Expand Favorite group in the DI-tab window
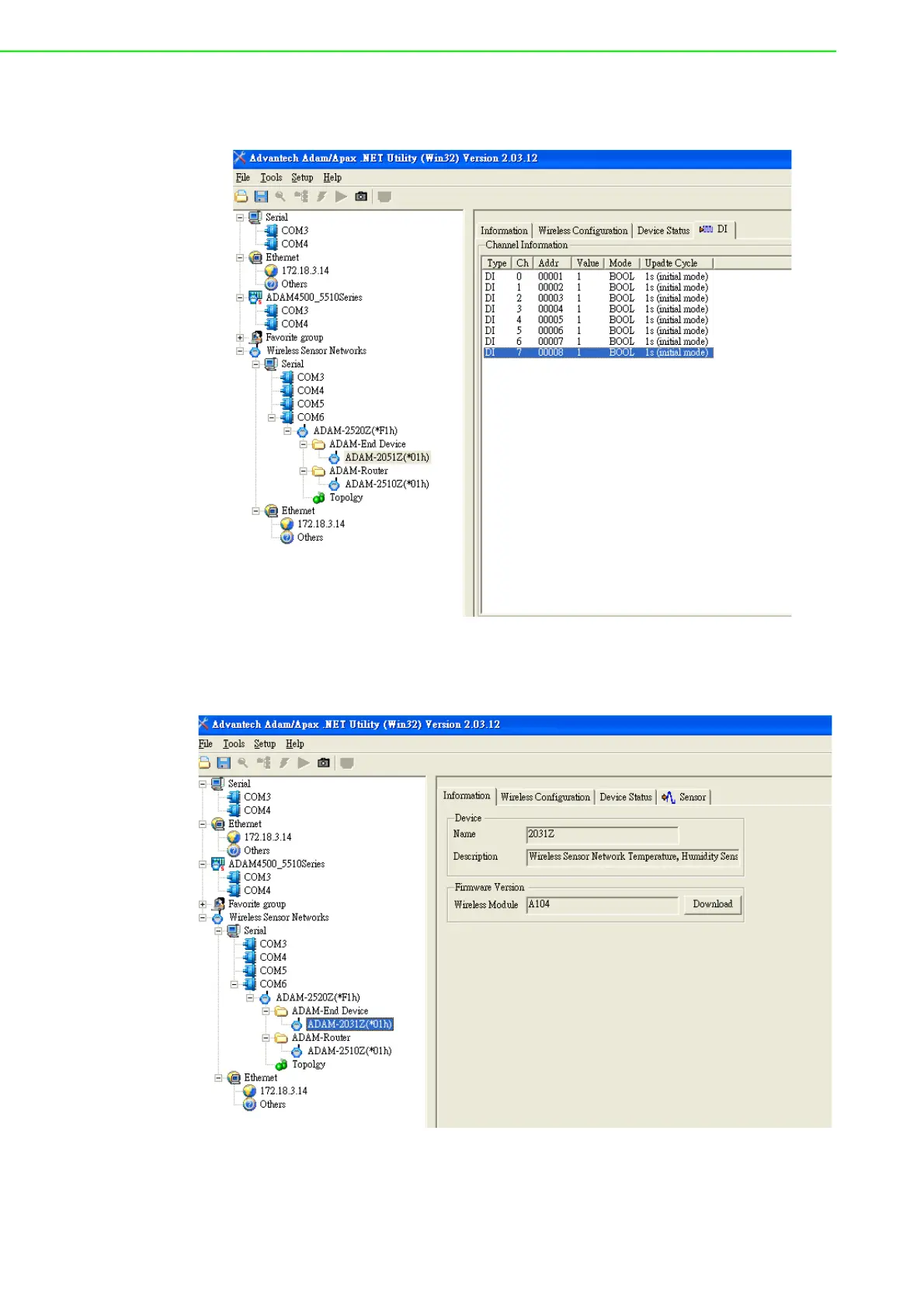Screen dimensions: 924x1308 (240, 338)
